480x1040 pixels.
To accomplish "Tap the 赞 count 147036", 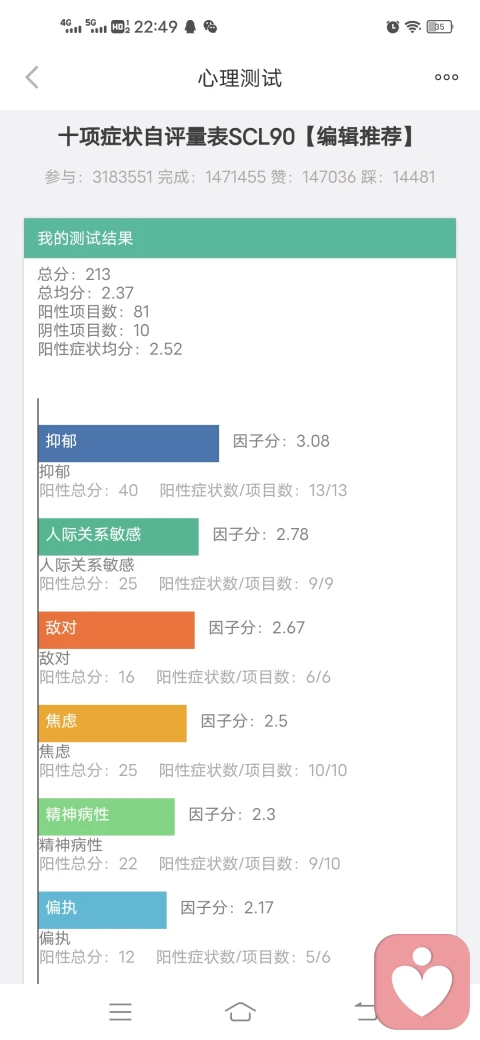I will (x=333, y=177).
